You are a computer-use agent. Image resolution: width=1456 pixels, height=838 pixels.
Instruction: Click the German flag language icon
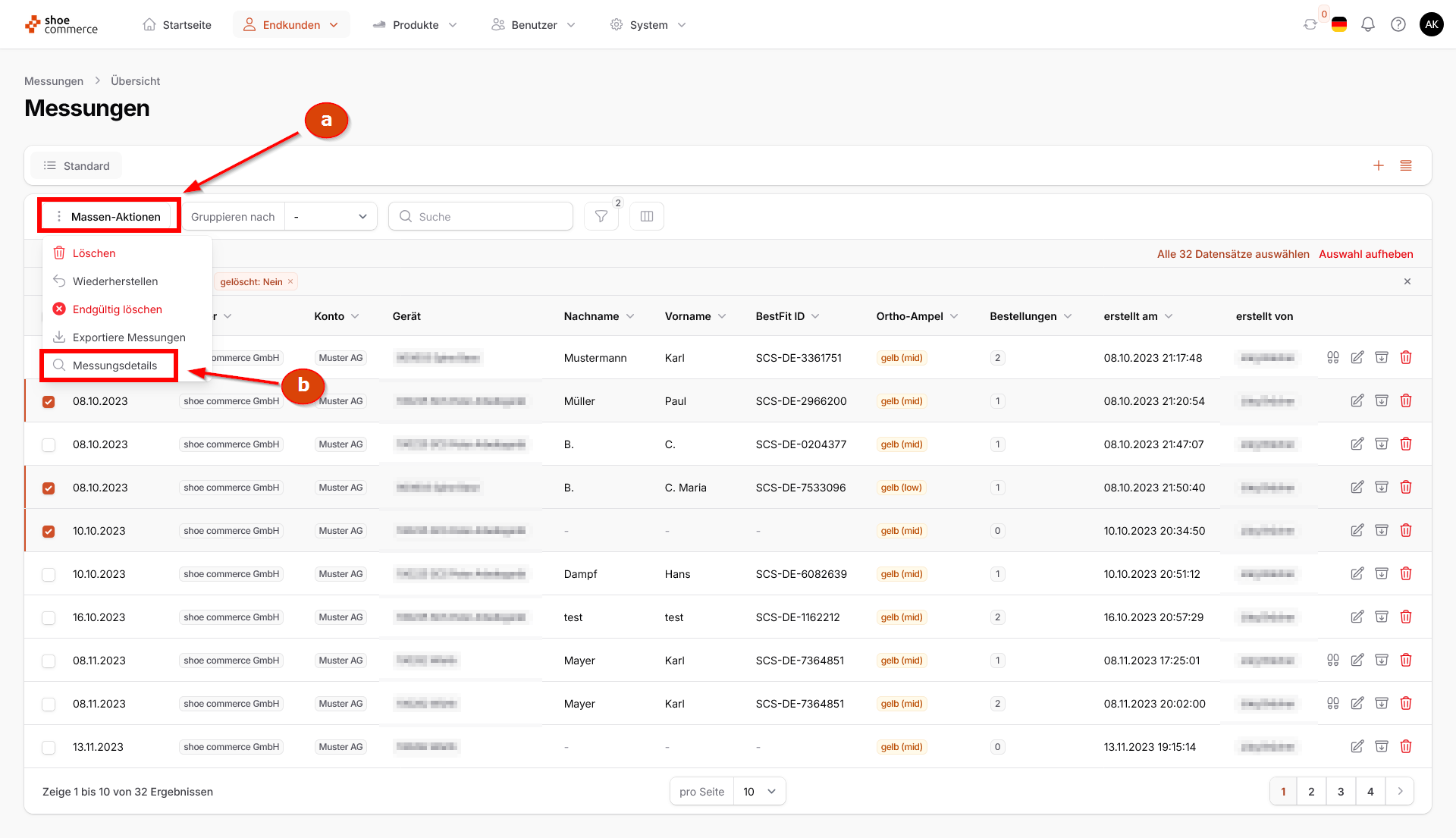coord(1339,24)
